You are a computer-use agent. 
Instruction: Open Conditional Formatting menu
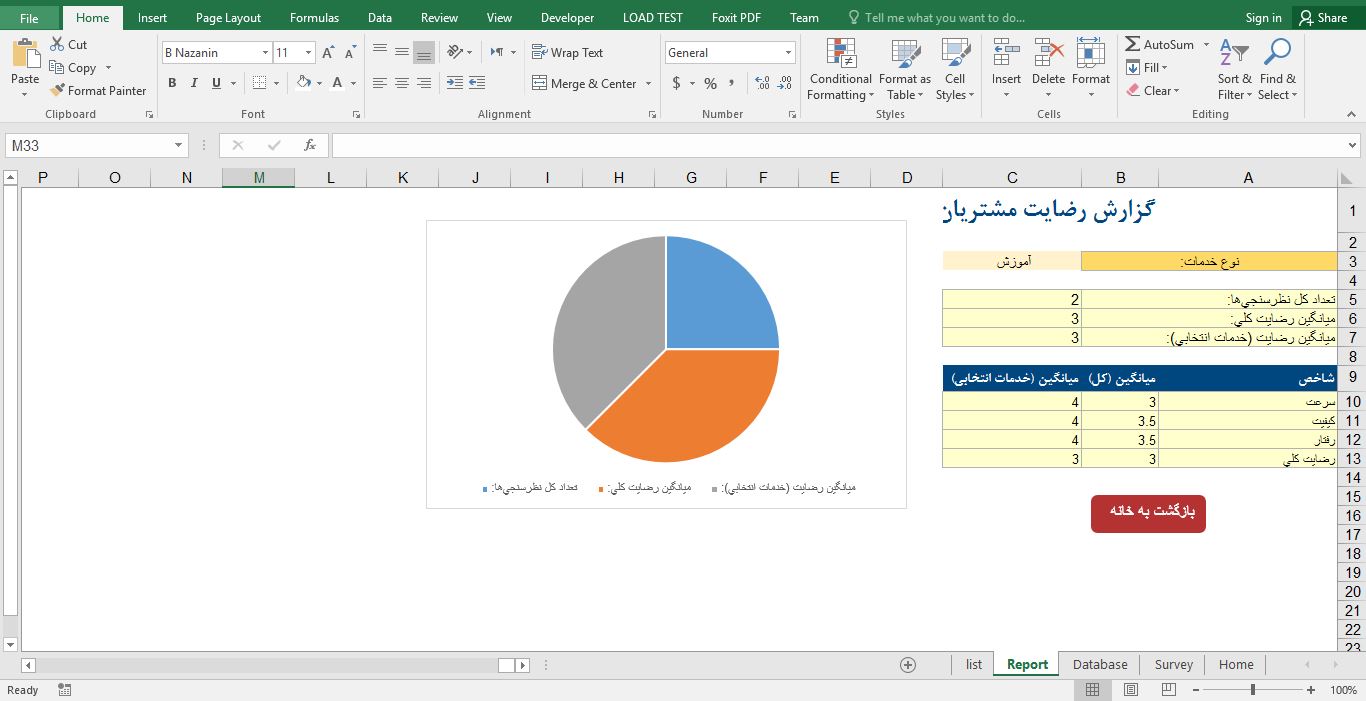point(840,70)
